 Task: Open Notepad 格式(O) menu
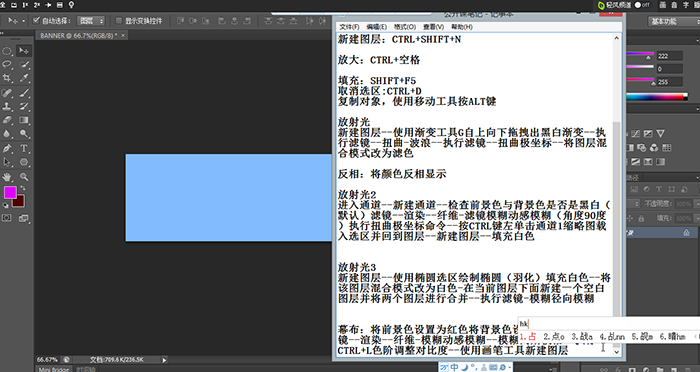pos(404,27)
